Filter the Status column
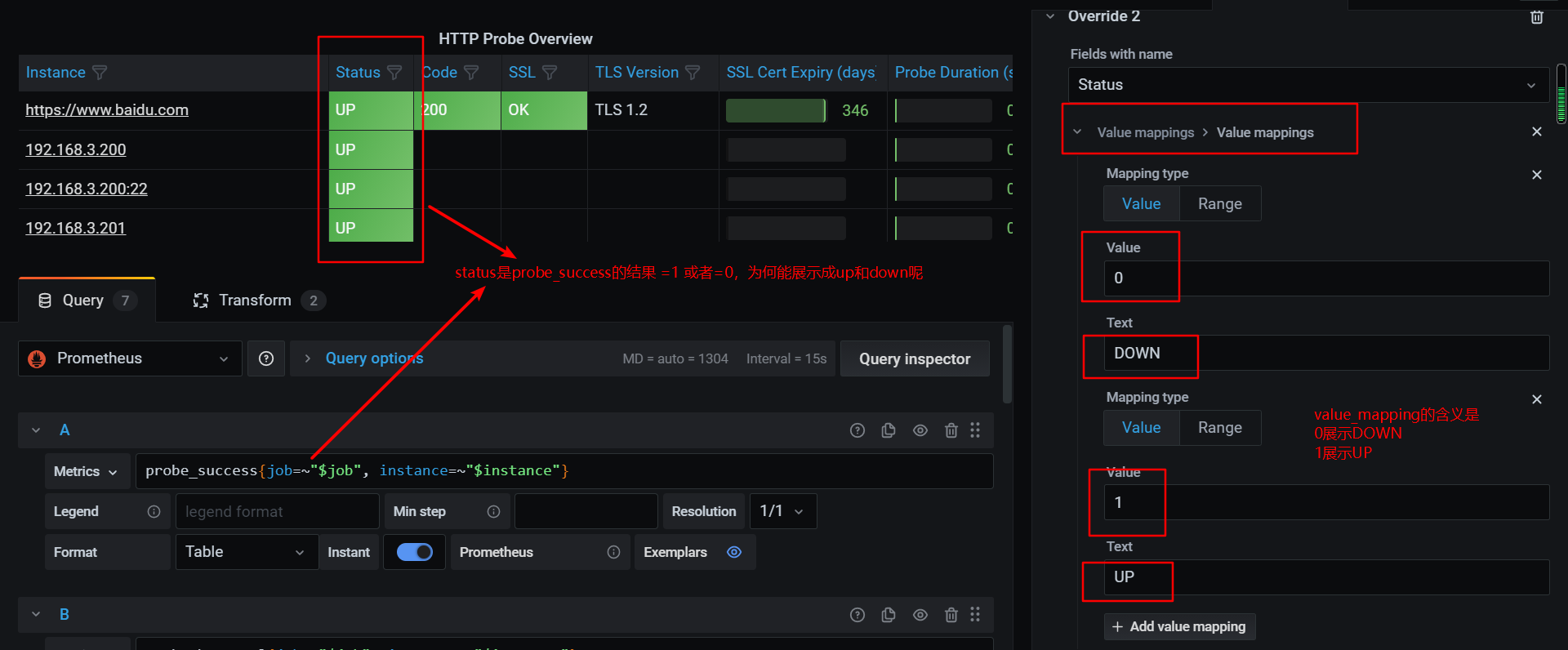 coord(394,73)
